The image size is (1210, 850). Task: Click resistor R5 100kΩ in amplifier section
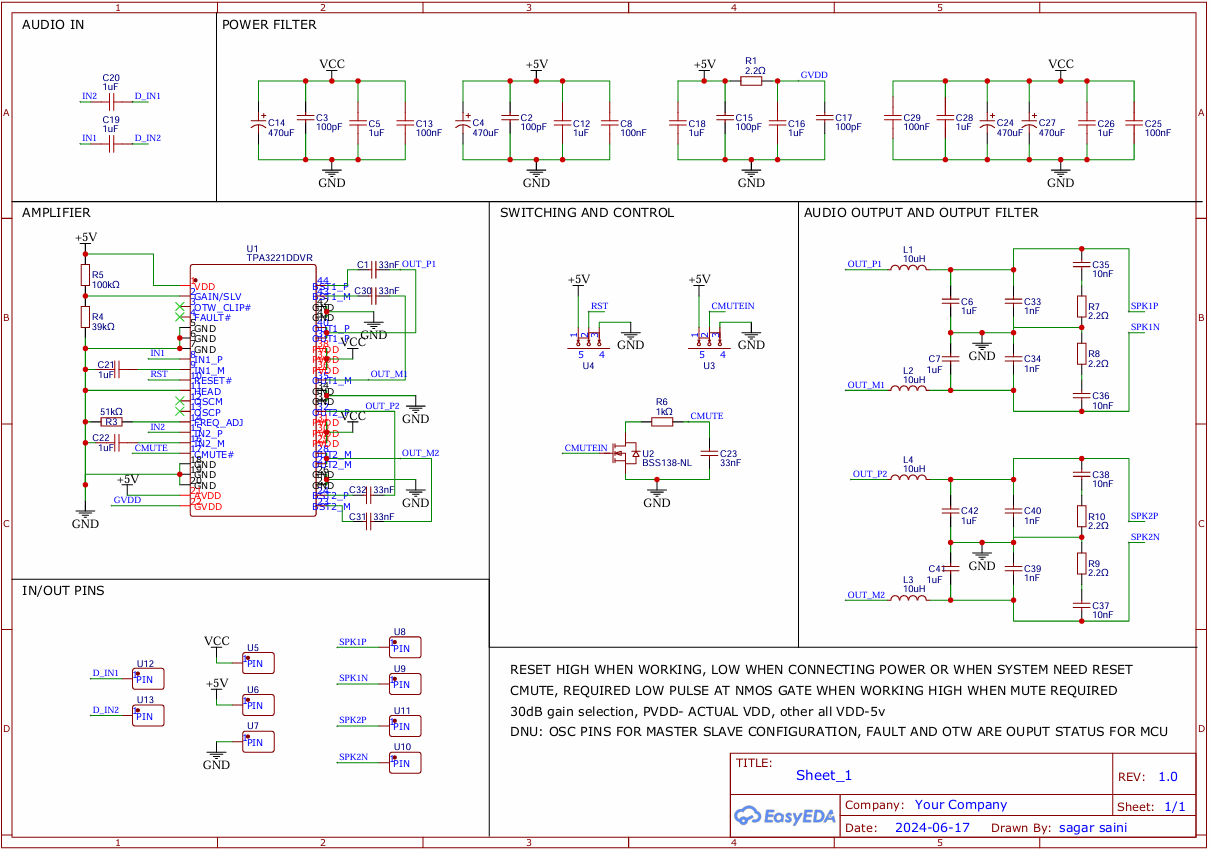85,275
